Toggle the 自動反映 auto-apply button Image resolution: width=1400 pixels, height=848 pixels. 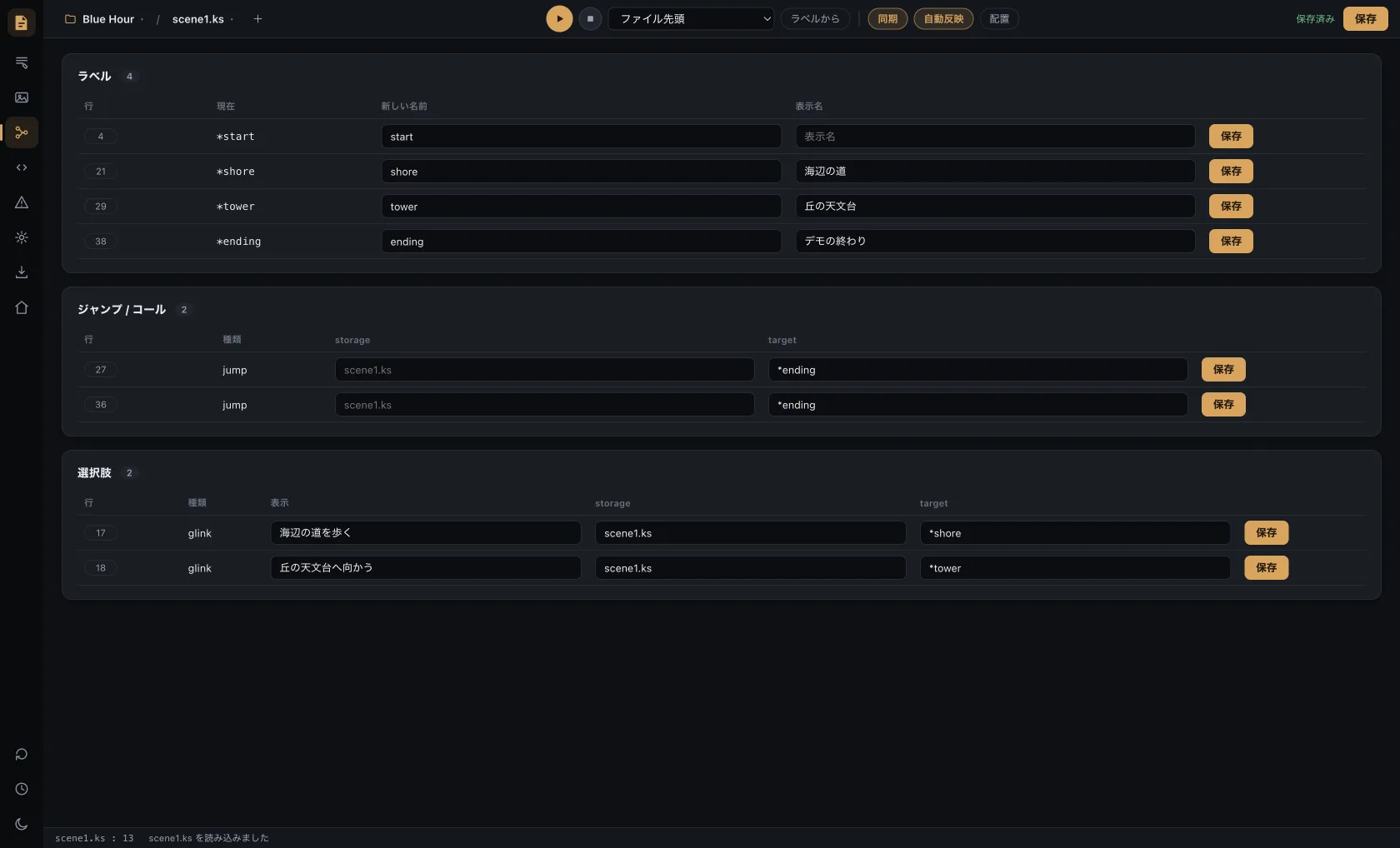[x=943, y=18]
